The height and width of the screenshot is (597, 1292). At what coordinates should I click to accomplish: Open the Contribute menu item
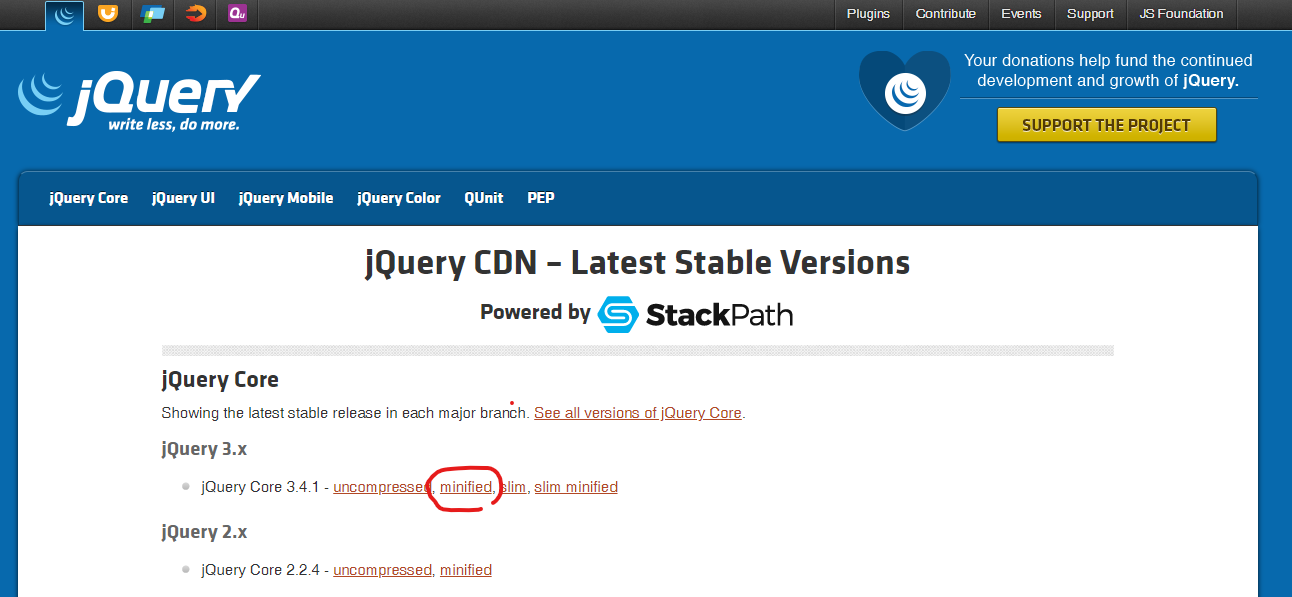coord(945,13)
